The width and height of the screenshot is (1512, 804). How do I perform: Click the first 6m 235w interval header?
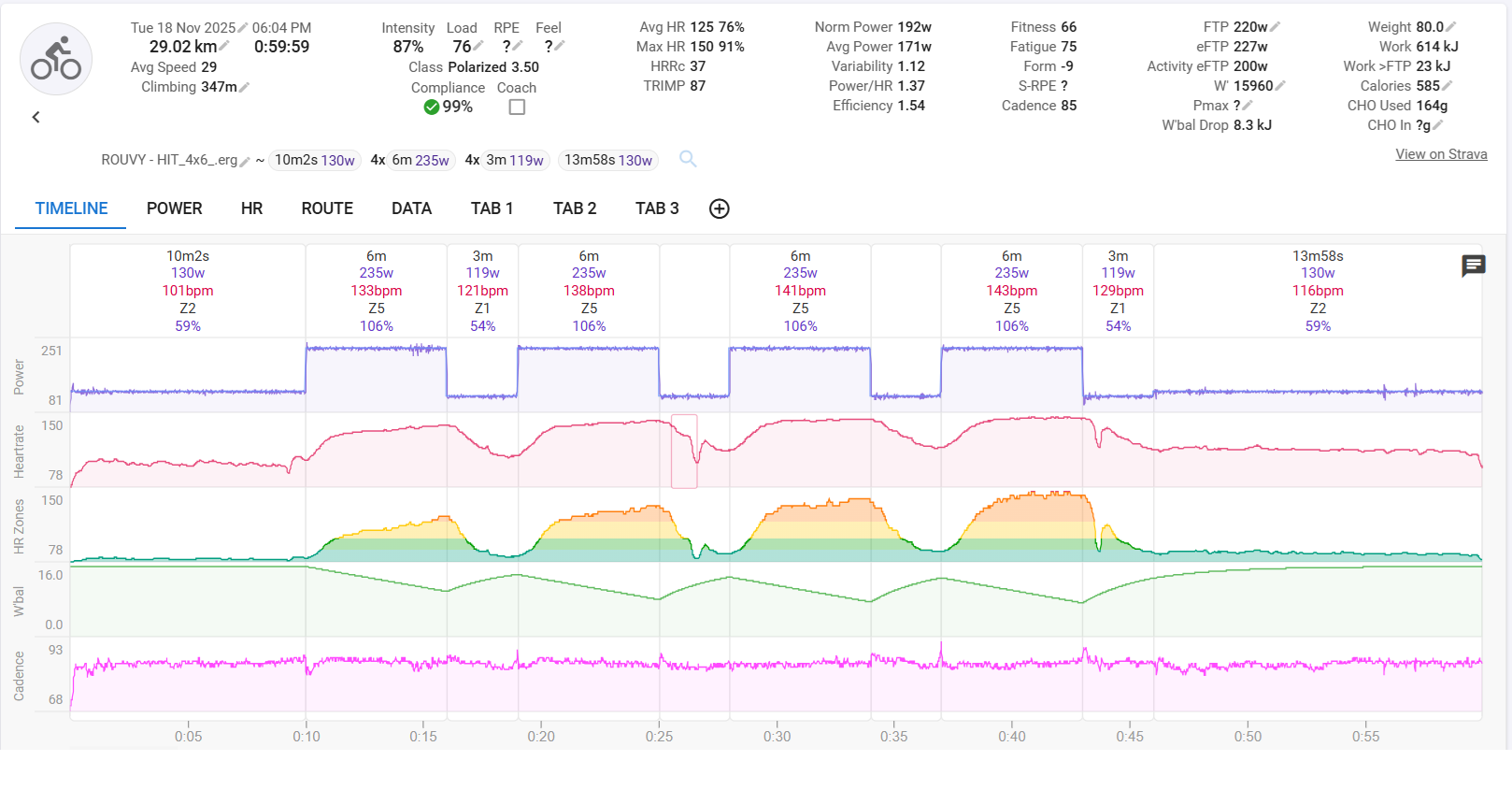(x=377, y=290)
